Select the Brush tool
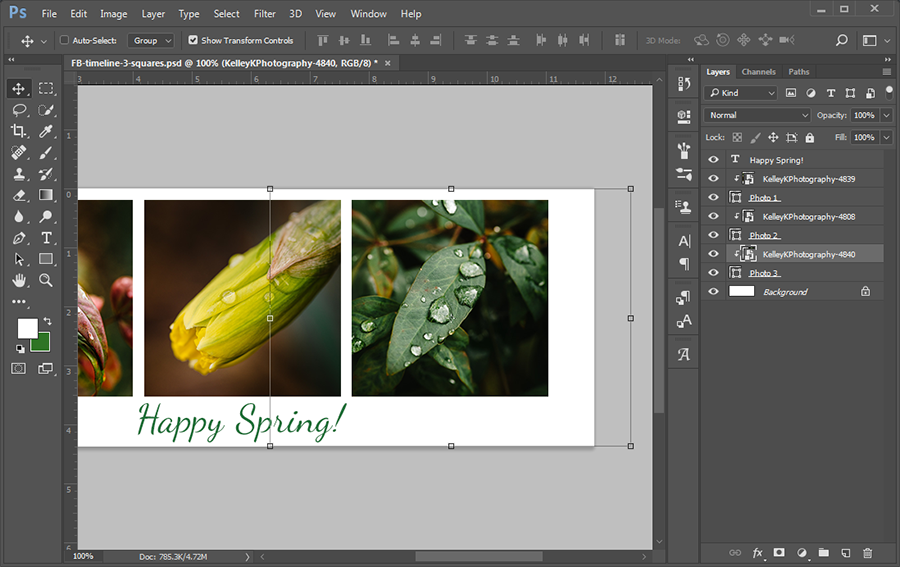Screen dimensions: 900x567 pyautogui.click(x=46, y=153)
